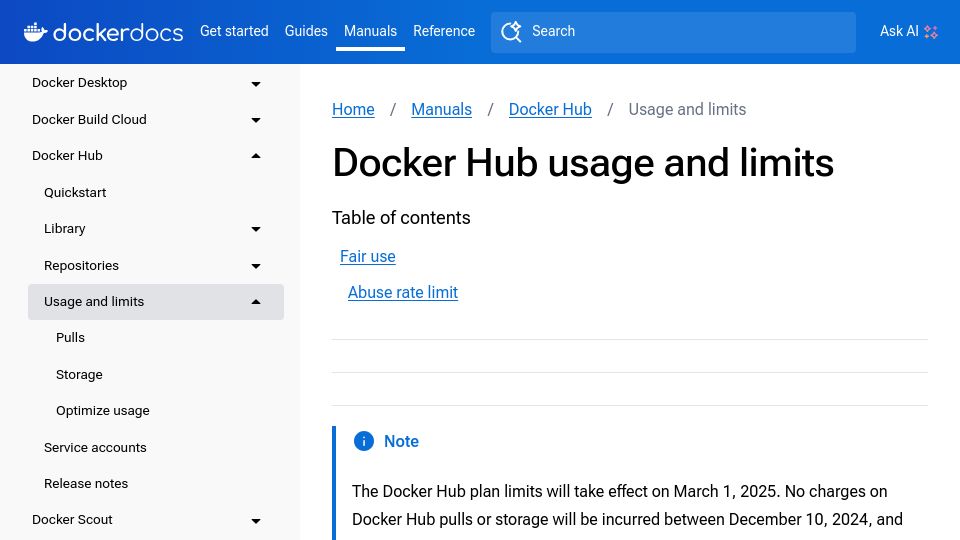Viewport: 960px width, 540px height.
Task: Click the 'Table of contents' label
Action: (x=401, y=218)
